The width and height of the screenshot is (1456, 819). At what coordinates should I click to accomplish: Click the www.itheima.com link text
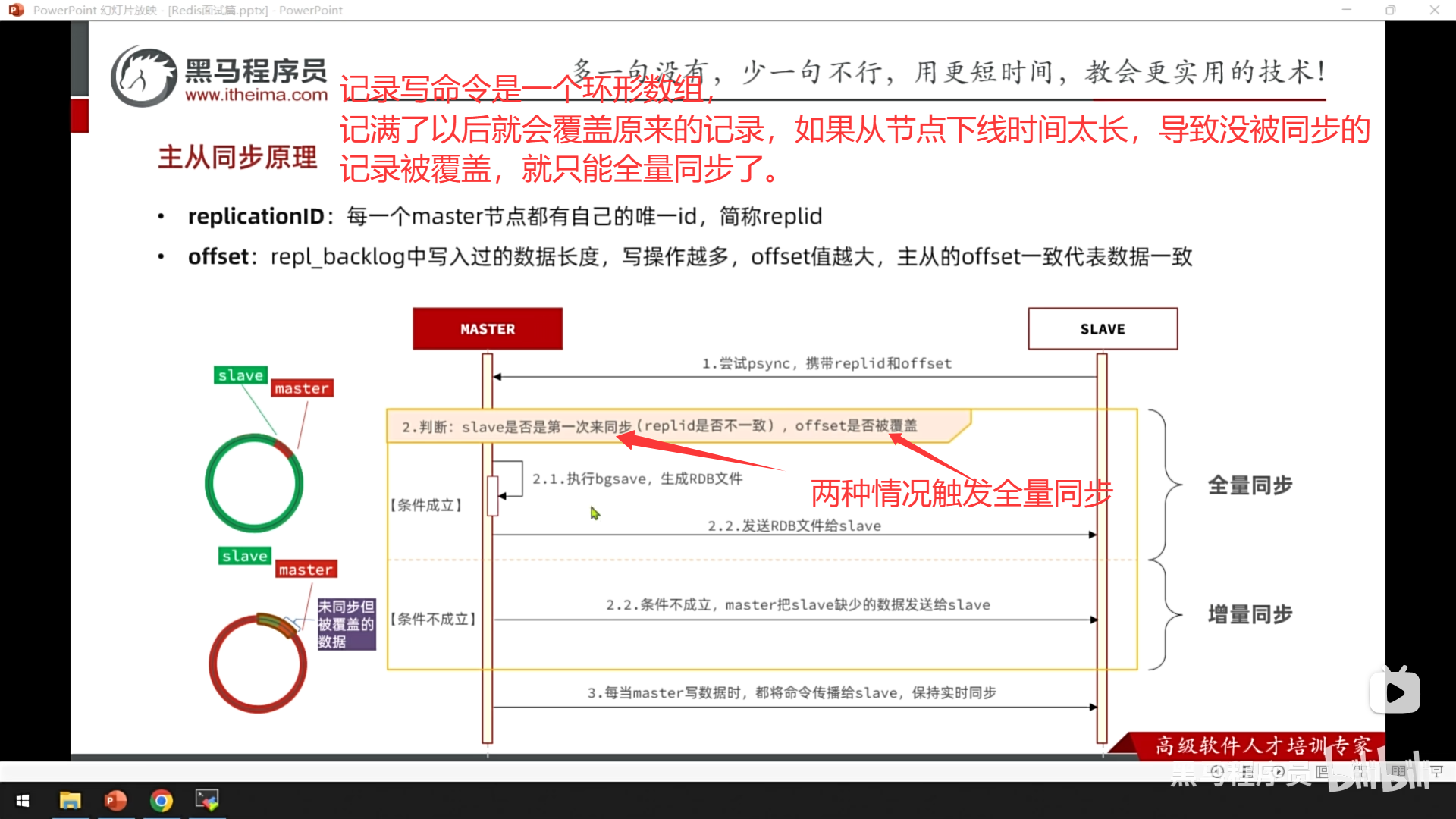point(256,96)
